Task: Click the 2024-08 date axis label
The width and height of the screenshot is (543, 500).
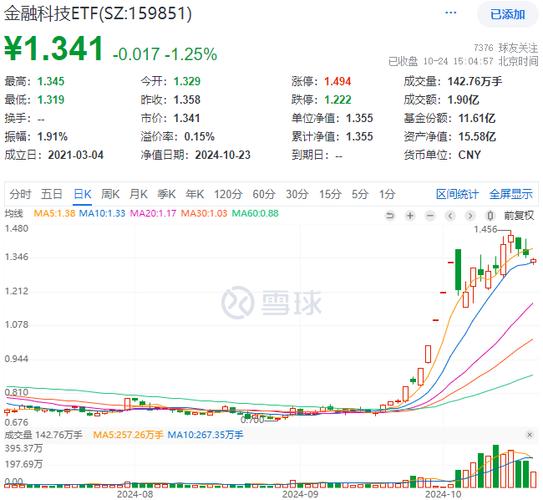Action: pos(135,494)
